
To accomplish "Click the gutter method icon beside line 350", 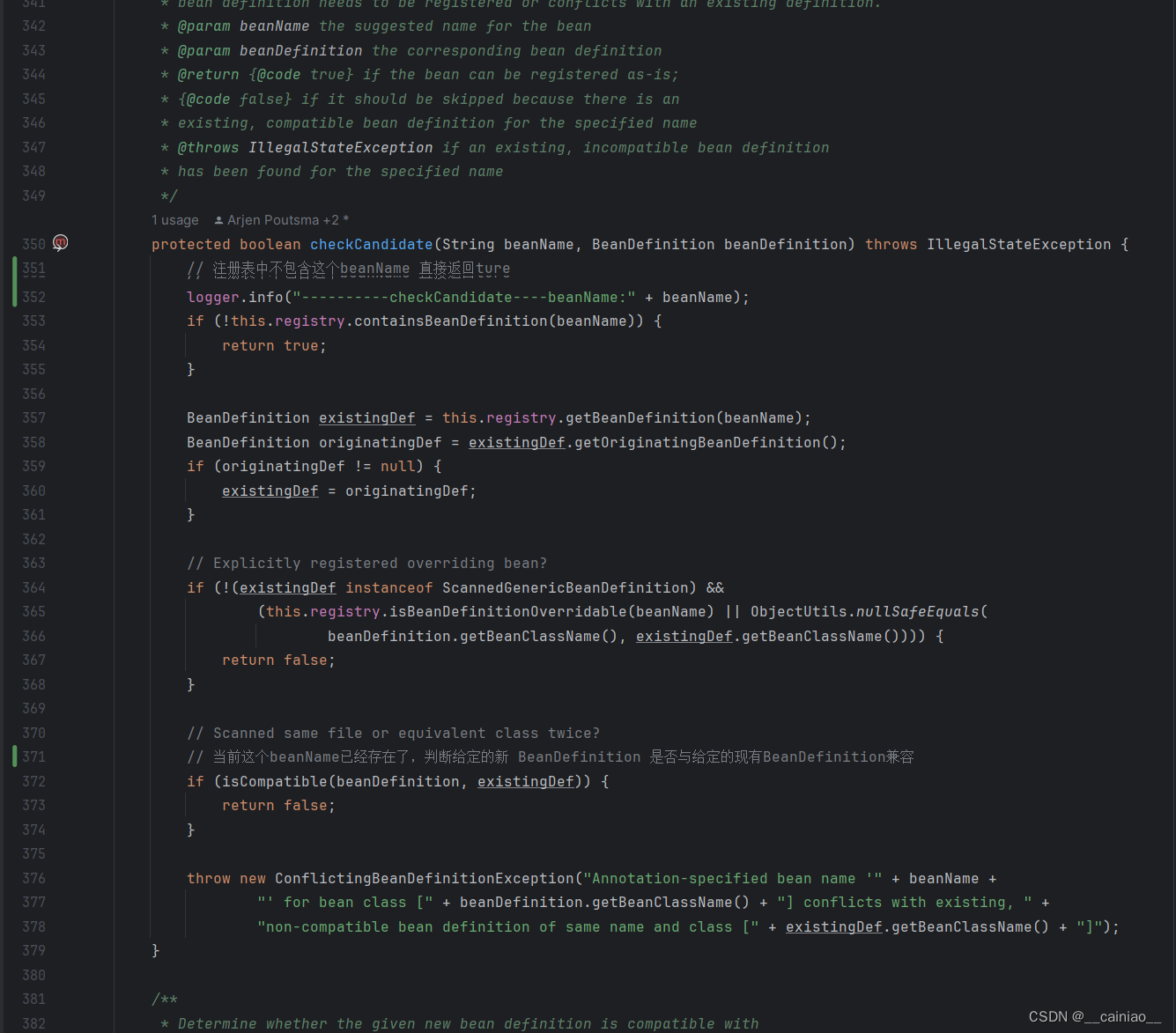I will tap(60, 243).
